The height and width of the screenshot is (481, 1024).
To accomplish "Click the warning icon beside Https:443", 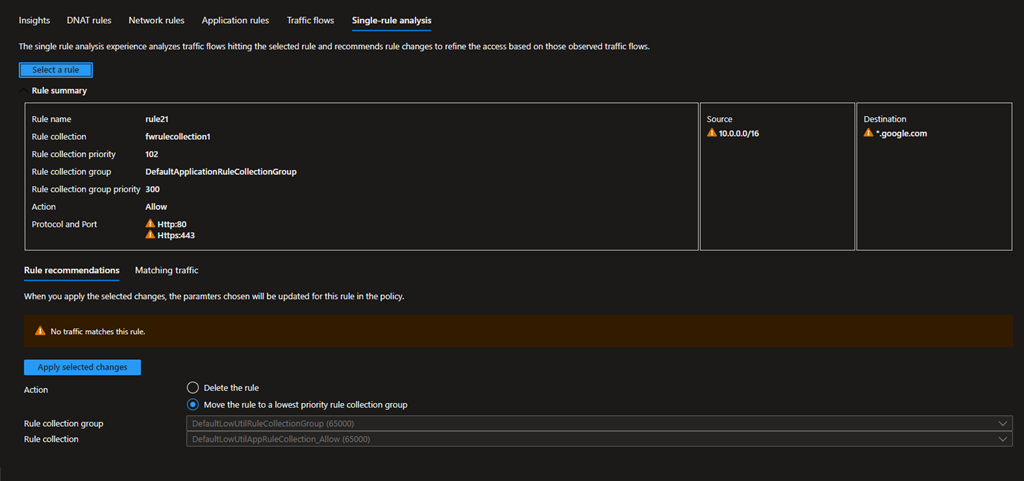I will pos(150,235).
